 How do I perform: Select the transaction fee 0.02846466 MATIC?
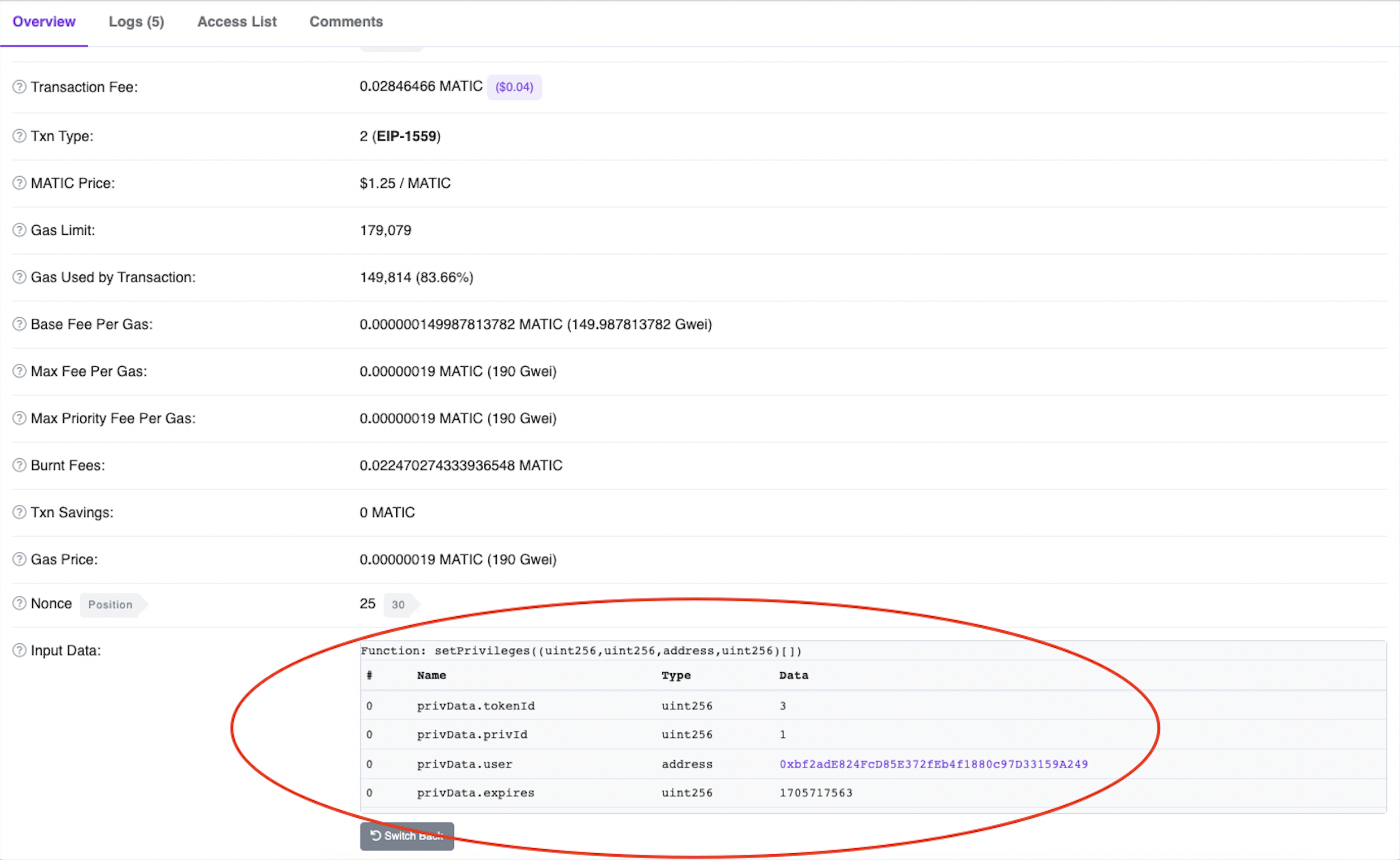[421, 86]
